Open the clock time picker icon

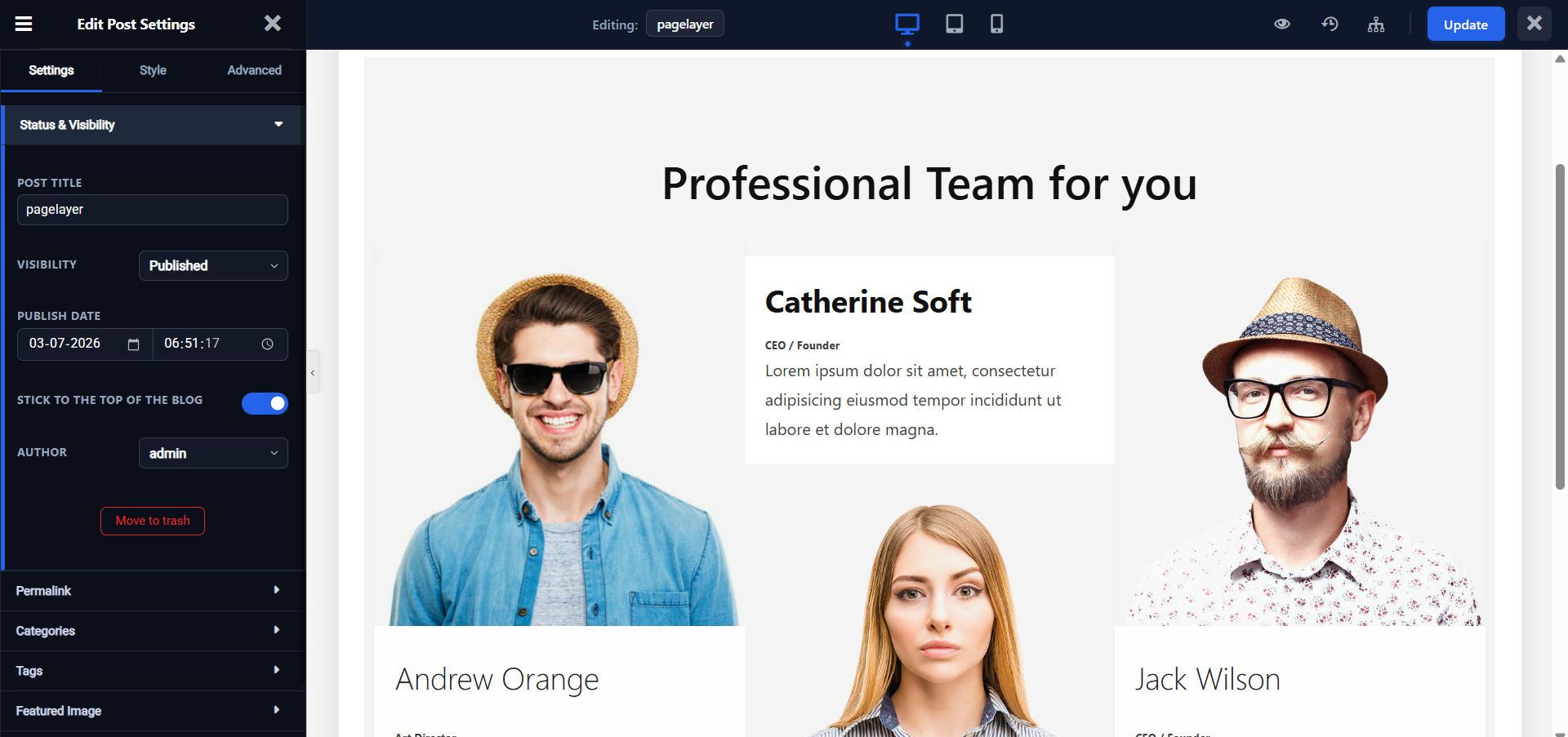pyautogui.click(x=267, y=344)
